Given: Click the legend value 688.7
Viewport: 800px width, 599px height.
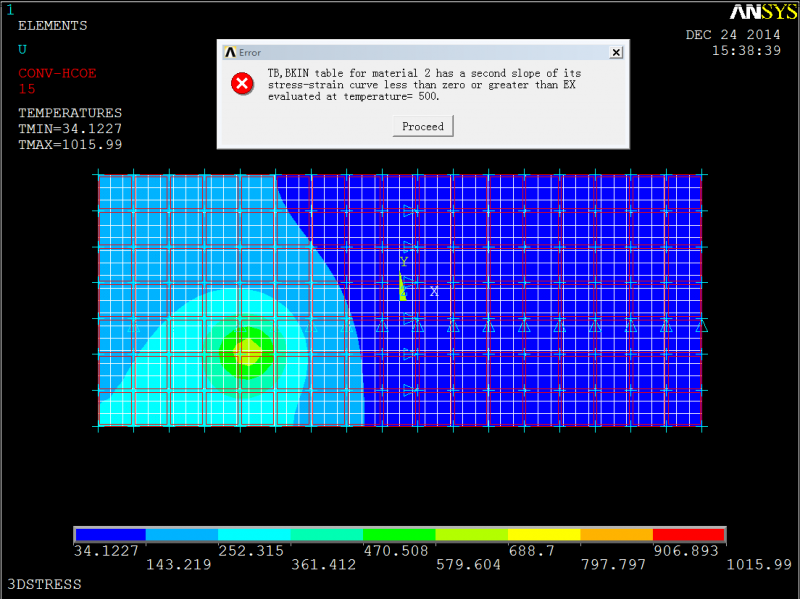Looking at the screenshot, I should pos(532,551).
